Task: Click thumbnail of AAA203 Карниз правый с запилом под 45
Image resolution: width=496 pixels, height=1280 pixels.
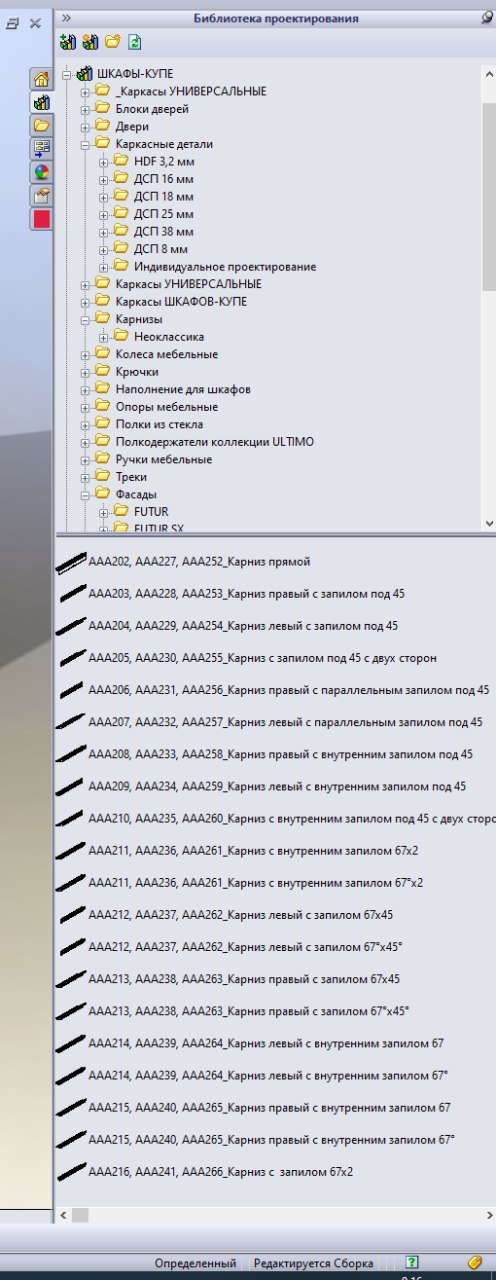Action: tap(72, 594)
